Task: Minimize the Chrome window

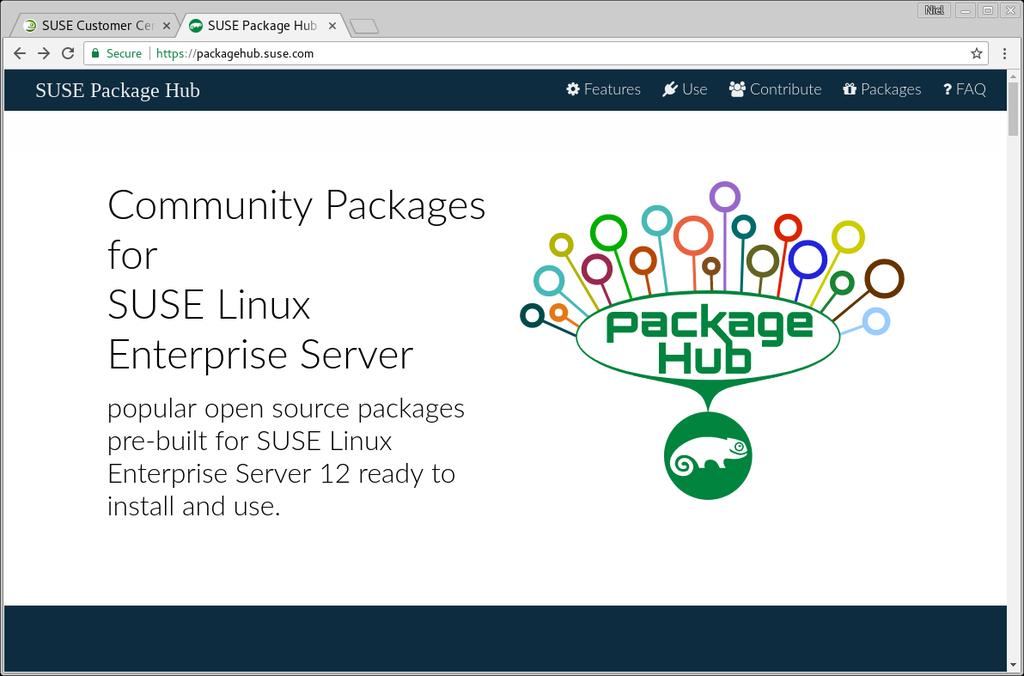Action: pos(965,10)
